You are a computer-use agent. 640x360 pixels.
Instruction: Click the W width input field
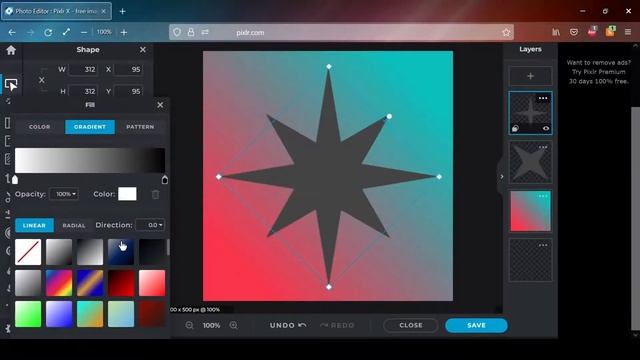coord(83,69)
